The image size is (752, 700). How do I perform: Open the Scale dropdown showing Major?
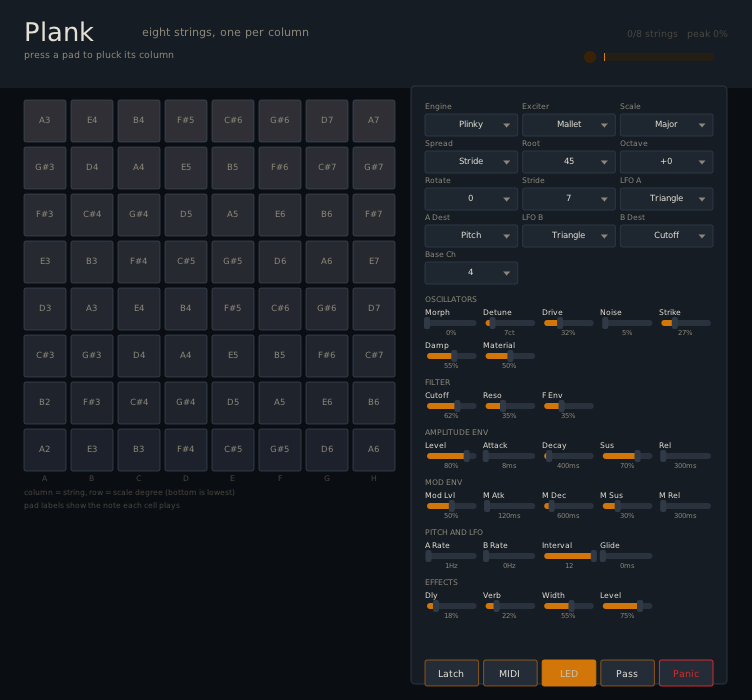[666, 125]
